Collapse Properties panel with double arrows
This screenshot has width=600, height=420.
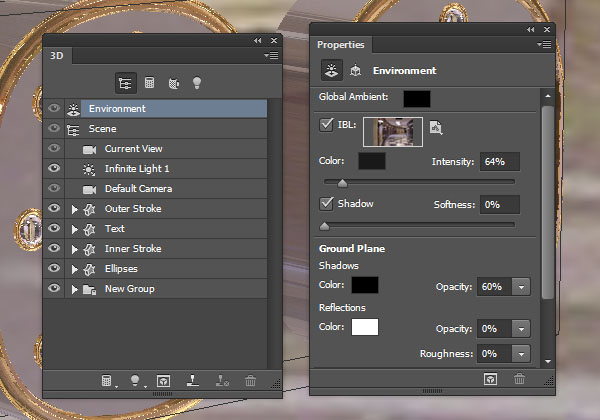point(530,29)
